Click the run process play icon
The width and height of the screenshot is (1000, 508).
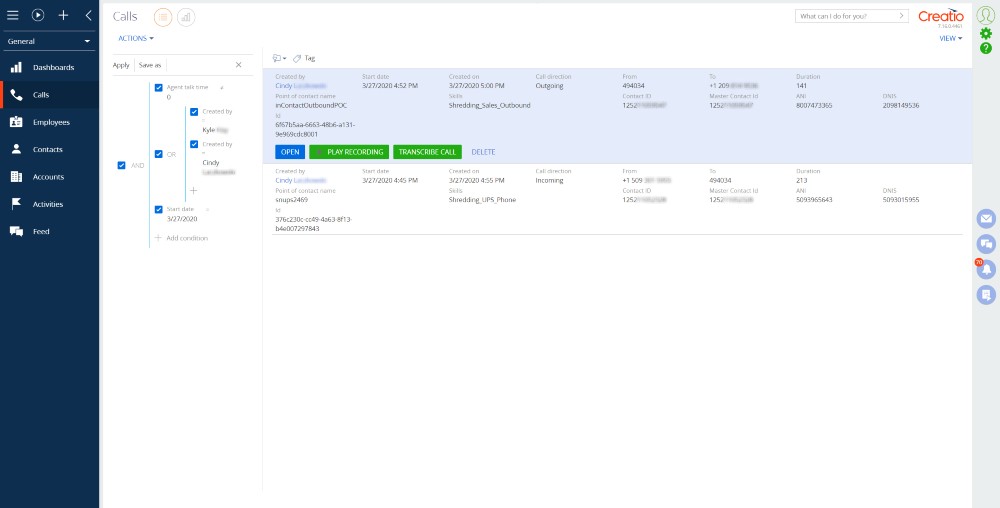(38, 16)
